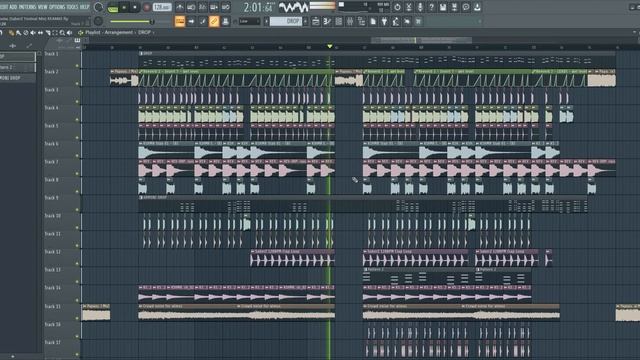Click the speech bubble toolbar icon
640x360 pixels.
click(x=466, y=7)
